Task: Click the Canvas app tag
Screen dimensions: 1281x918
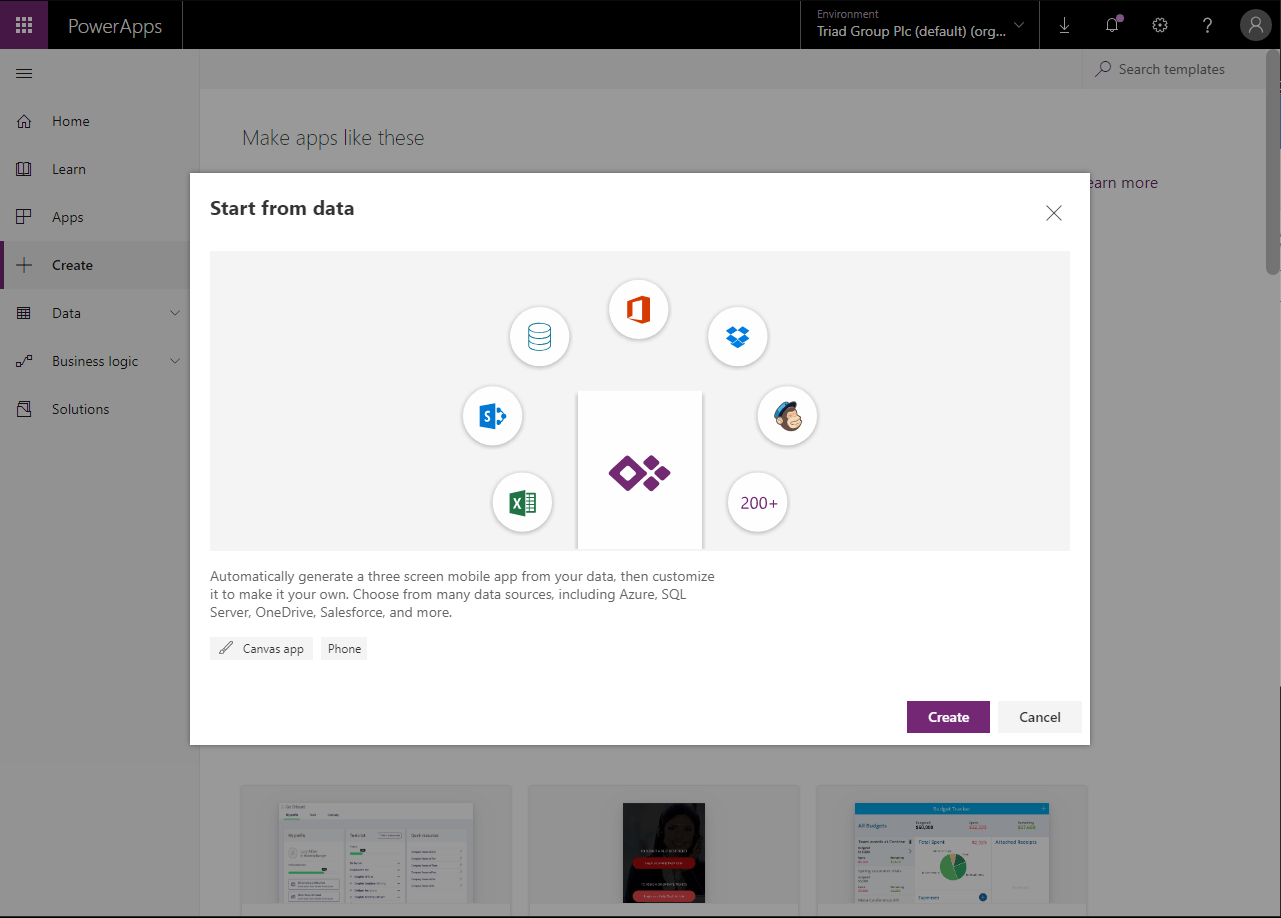Action: click(262, 649)
